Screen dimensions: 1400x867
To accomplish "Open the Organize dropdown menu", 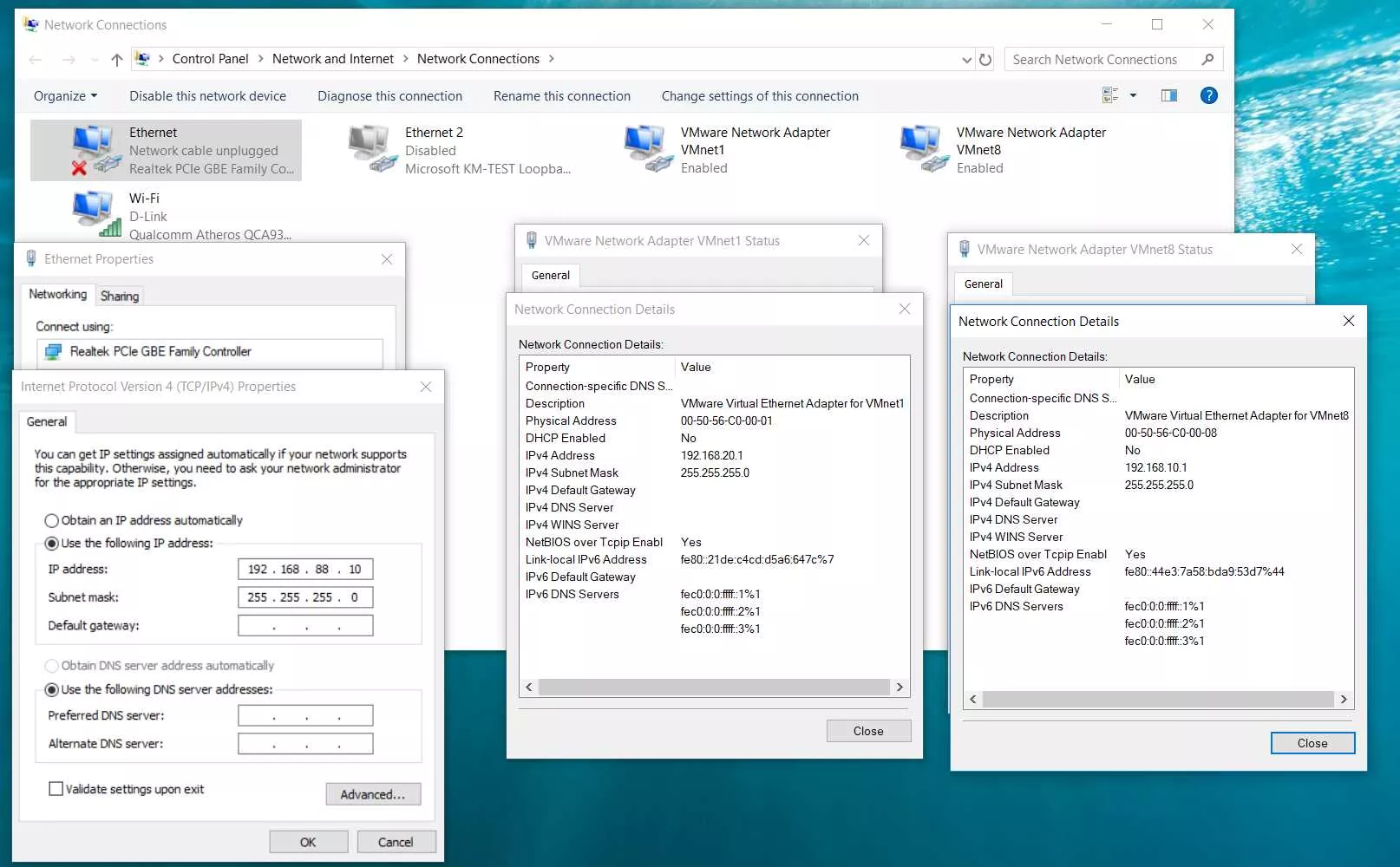I will [66, 95].
